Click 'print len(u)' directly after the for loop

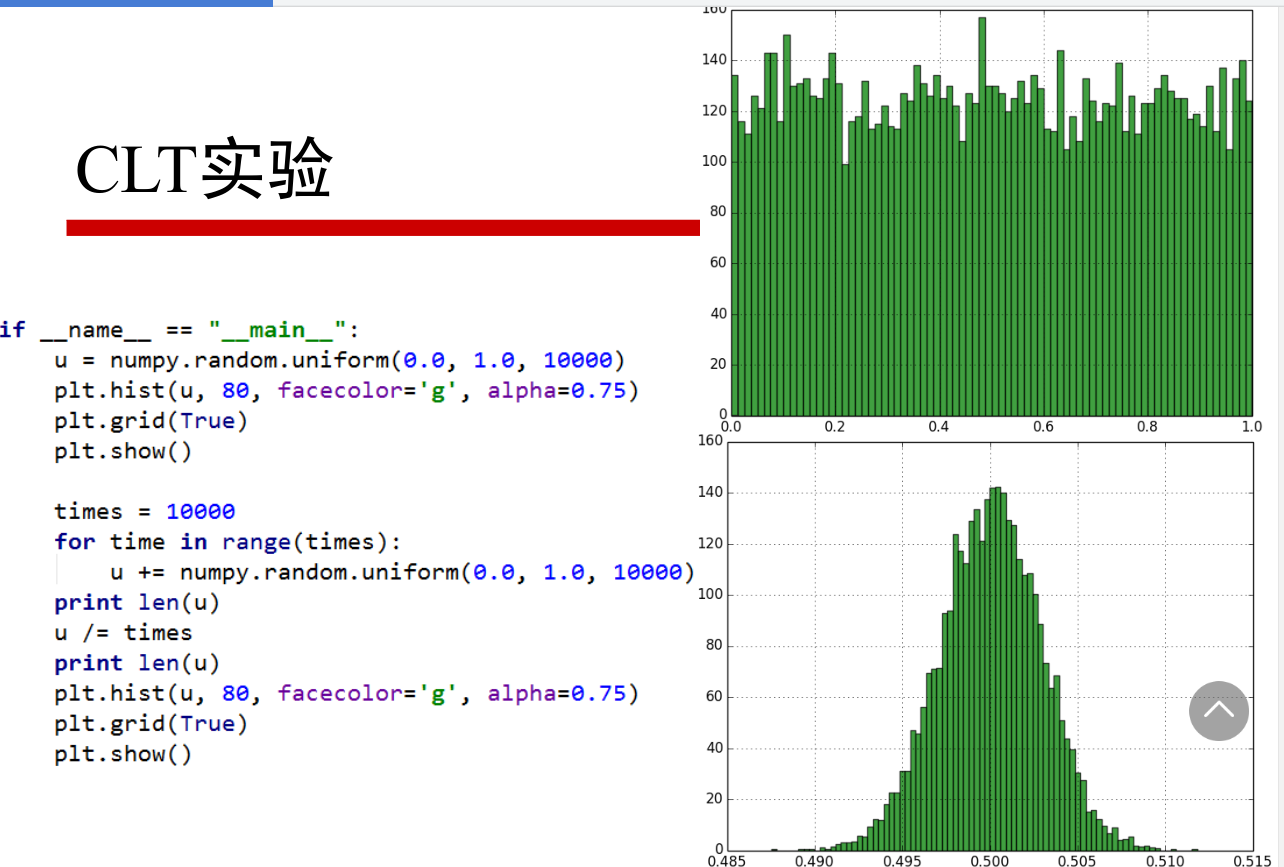pos(137,603)
